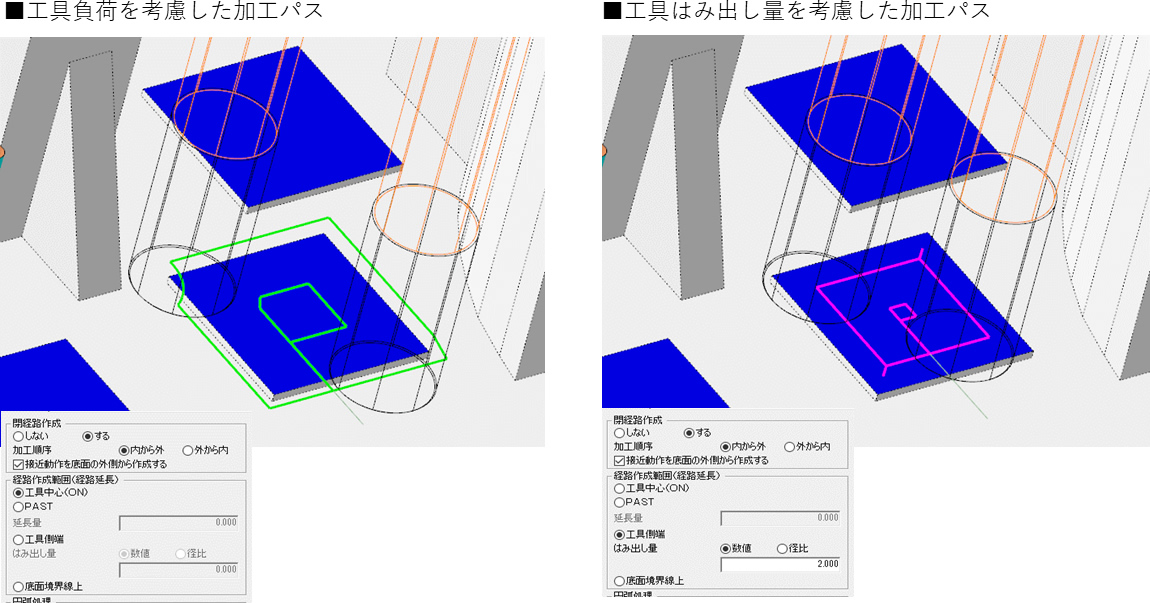Screen dimensions: 1150x603
Task: Select する radio under the 工具負荷 image
Action: pos(88,437)
